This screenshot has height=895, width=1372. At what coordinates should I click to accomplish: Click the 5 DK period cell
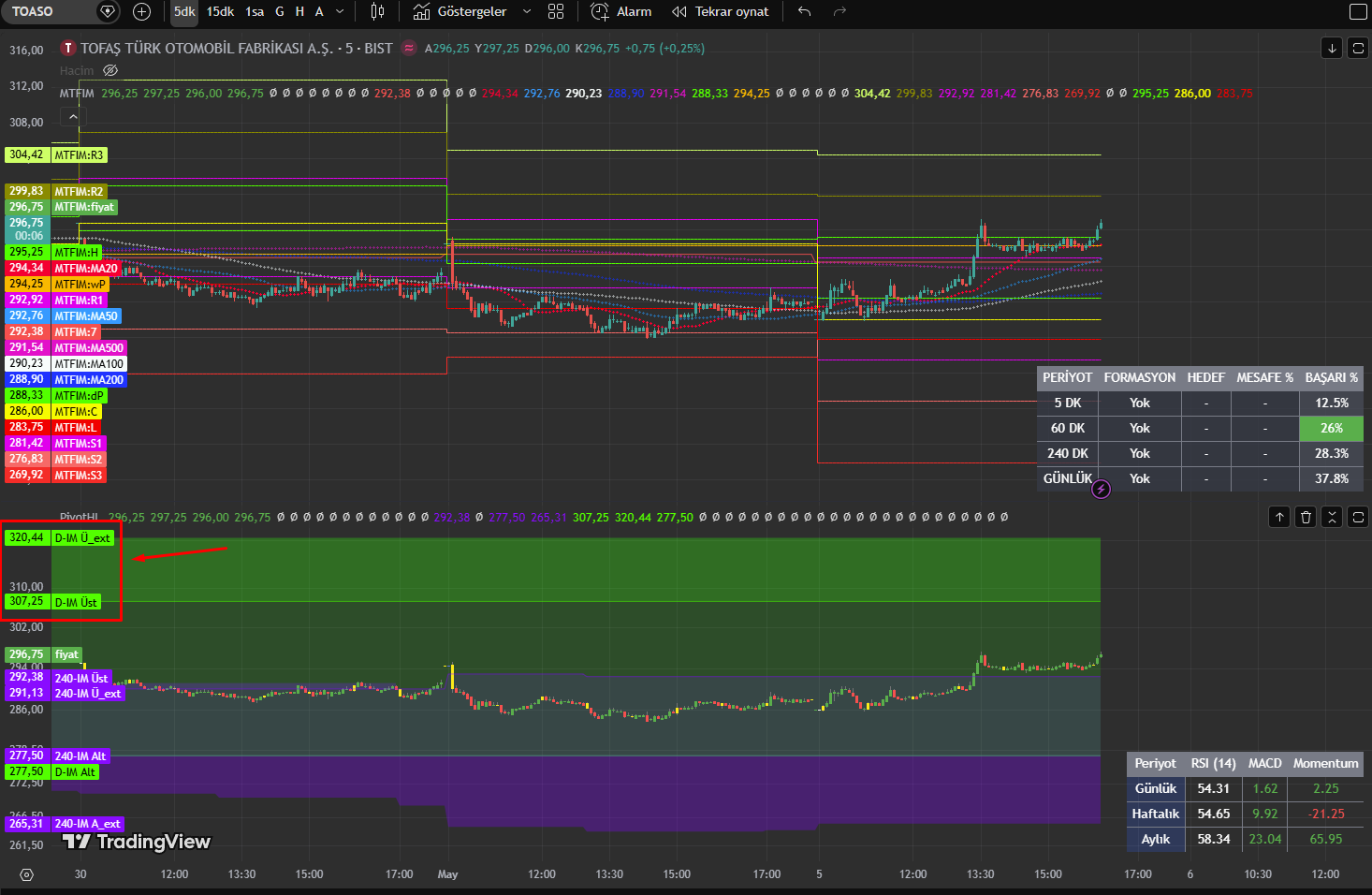click(x=1068, y=403)
